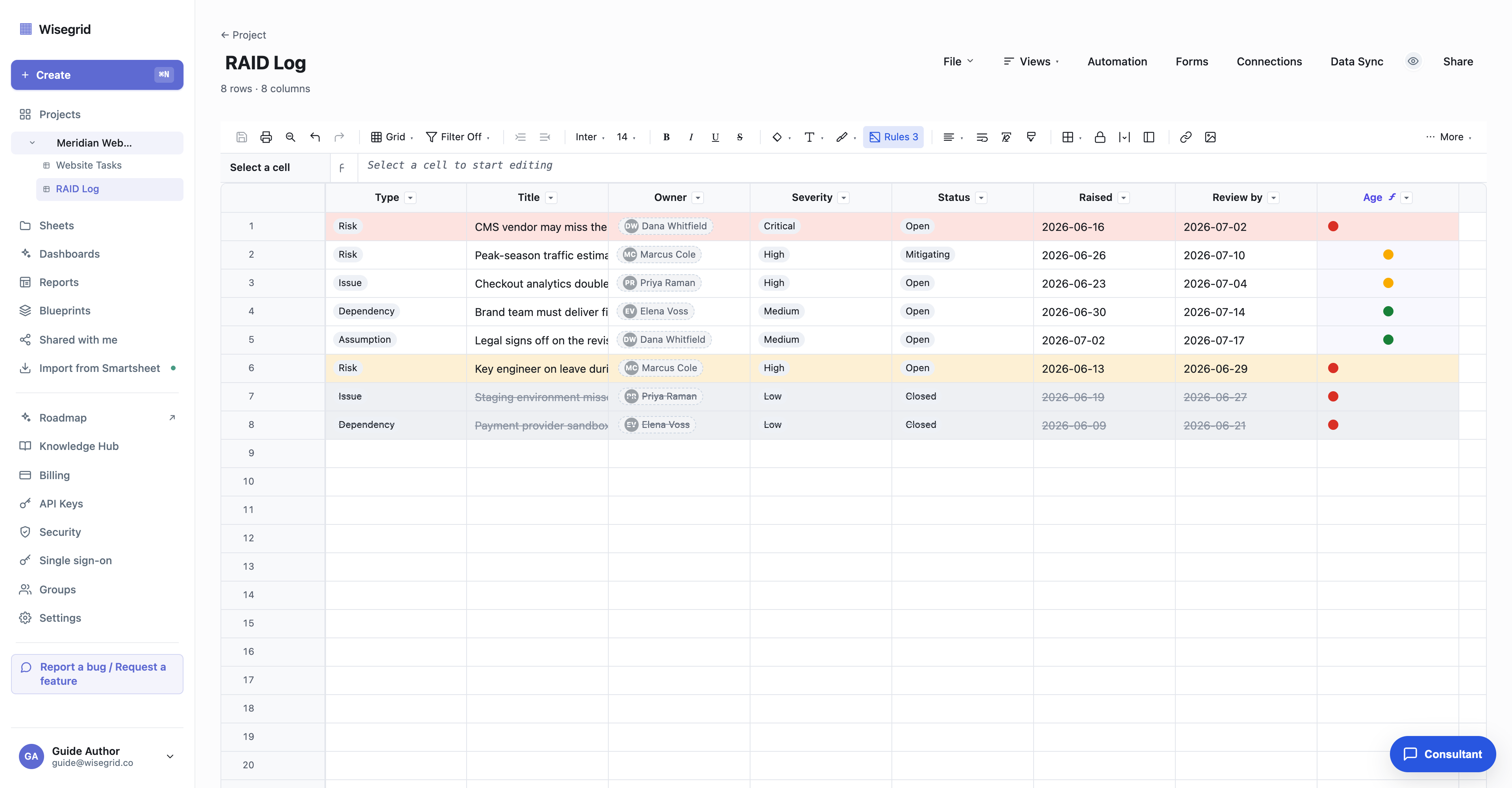Image resolution: width=1512 pixels, height=788 pixels.
Task: Open the text alignment dropdown
Action: (x=952, y=137)
